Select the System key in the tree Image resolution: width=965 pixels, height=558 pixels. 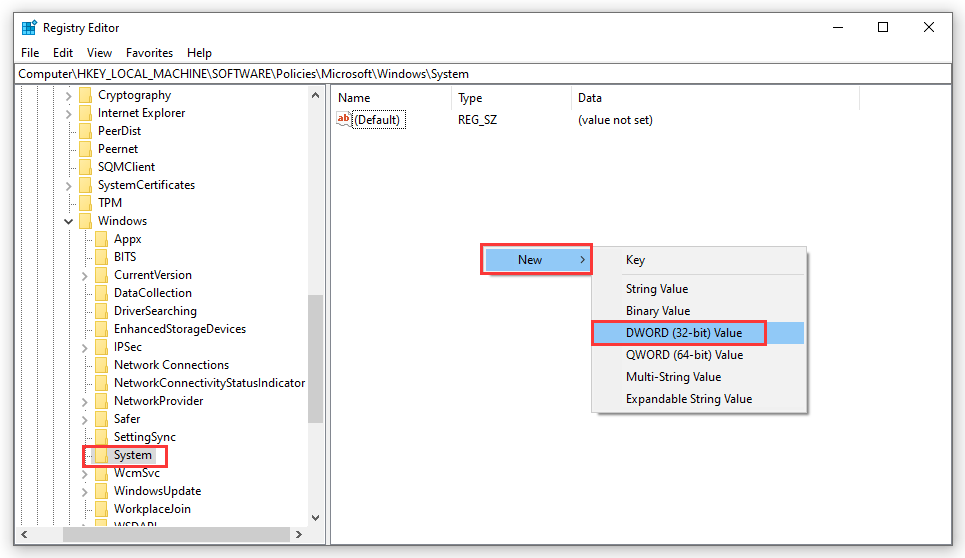click(x=132, y=455)
